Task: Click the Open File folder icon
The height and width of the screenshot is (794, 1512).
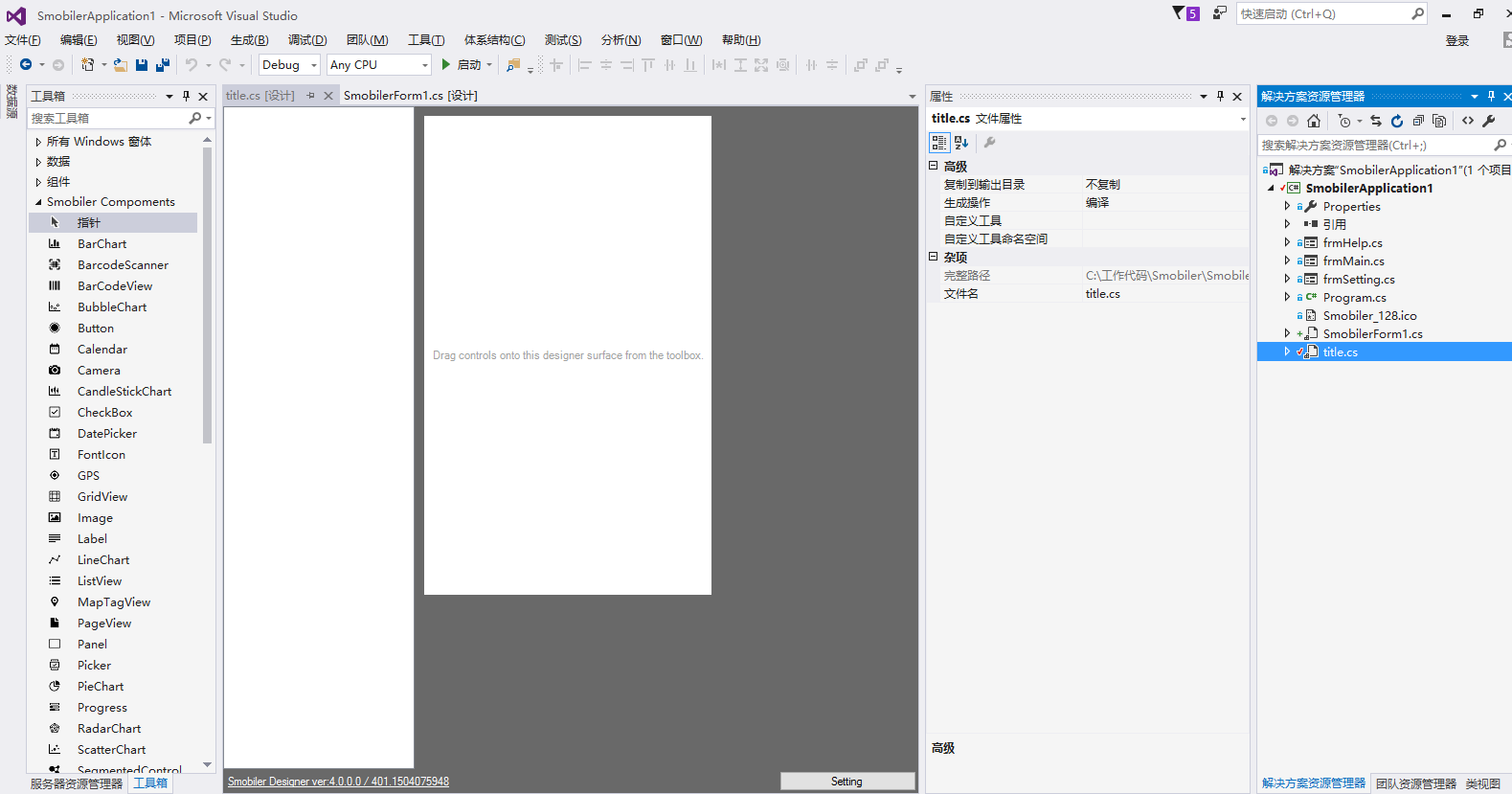Action: (x=121, y=64)
